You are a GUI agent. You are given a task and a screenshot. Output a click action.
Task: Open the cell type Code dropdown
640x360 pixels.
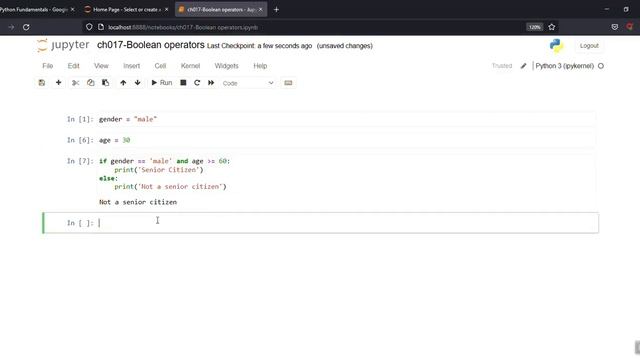(x=248, y=83)
